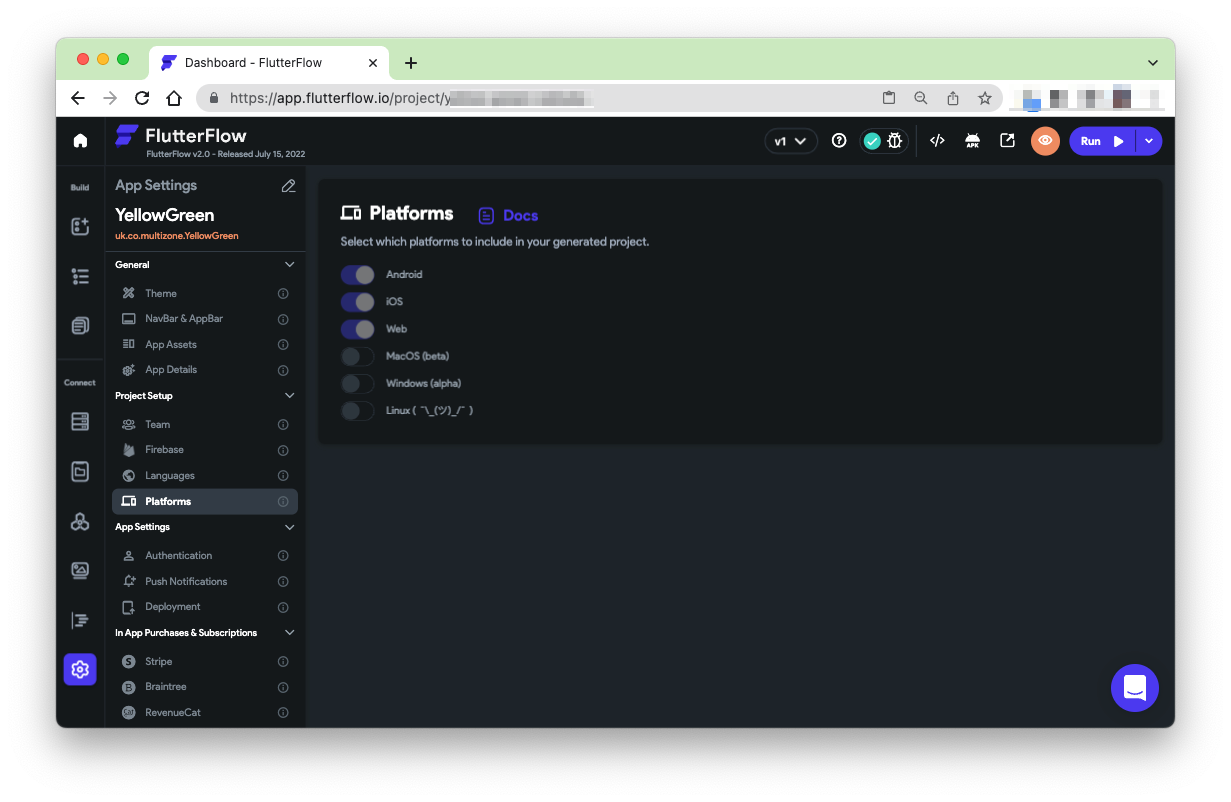Open Firebase settings
1231x802 pixels.
click(205, 450)
